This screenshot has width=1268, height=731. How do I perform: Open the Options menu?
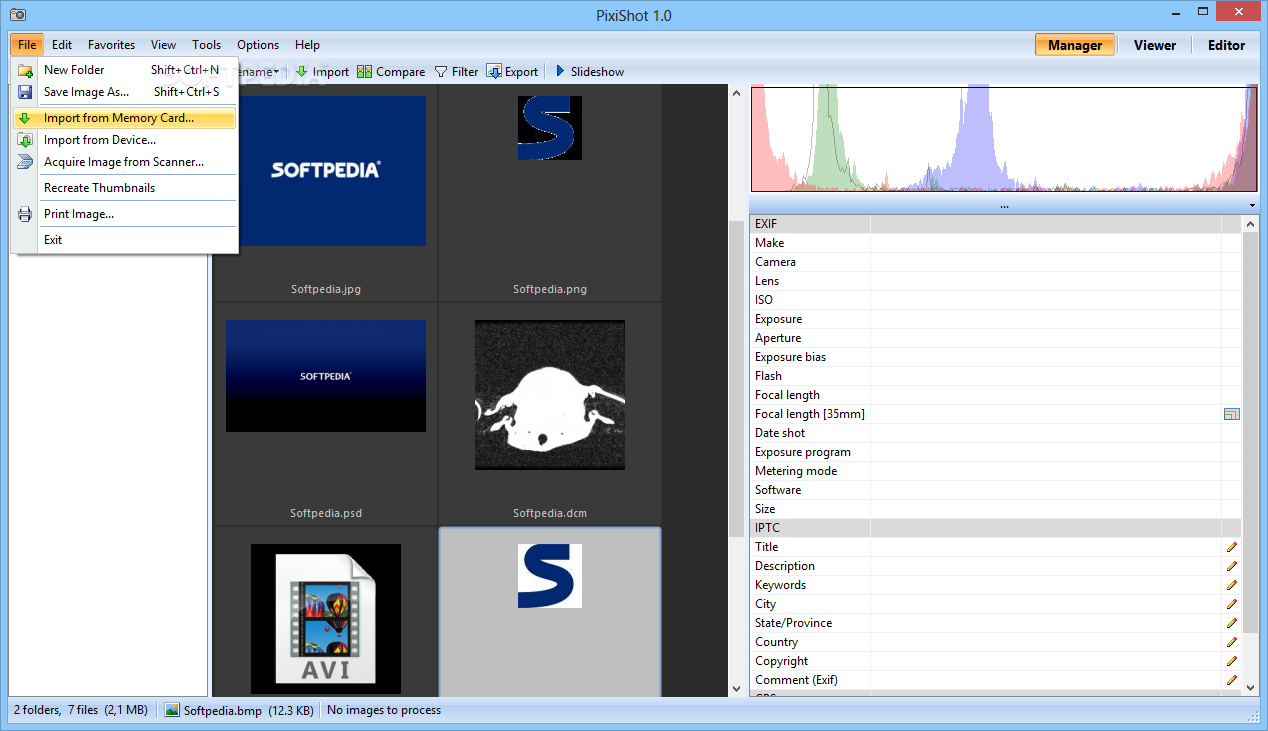(258, 45)
